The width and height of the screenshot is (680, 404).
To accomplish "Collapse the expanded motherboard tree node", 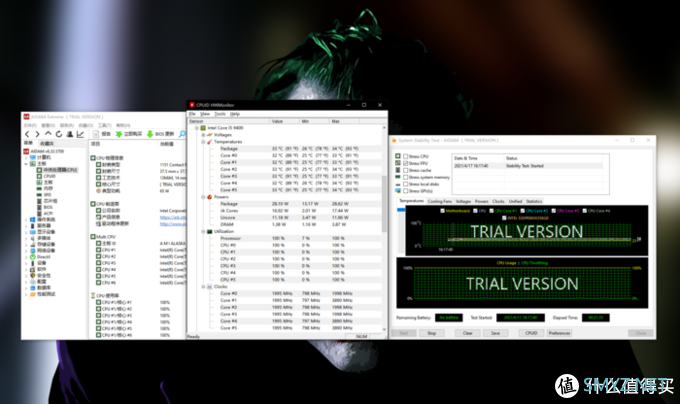I will tap(26, 164).
